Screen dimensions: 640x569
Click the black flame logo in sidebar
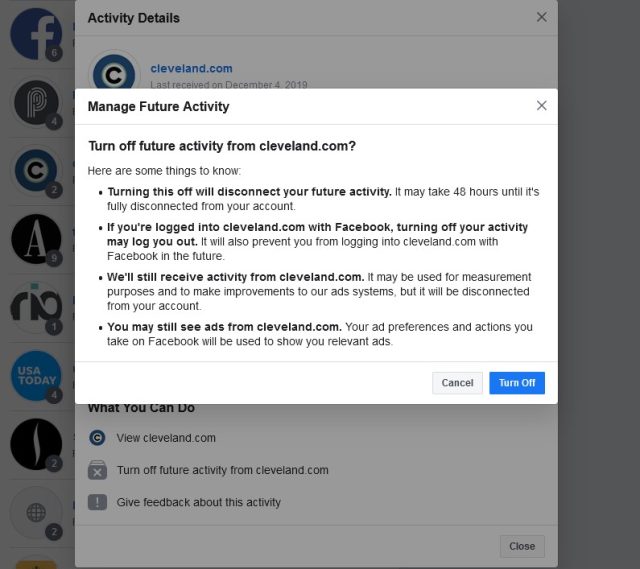[x=36, y=444]
